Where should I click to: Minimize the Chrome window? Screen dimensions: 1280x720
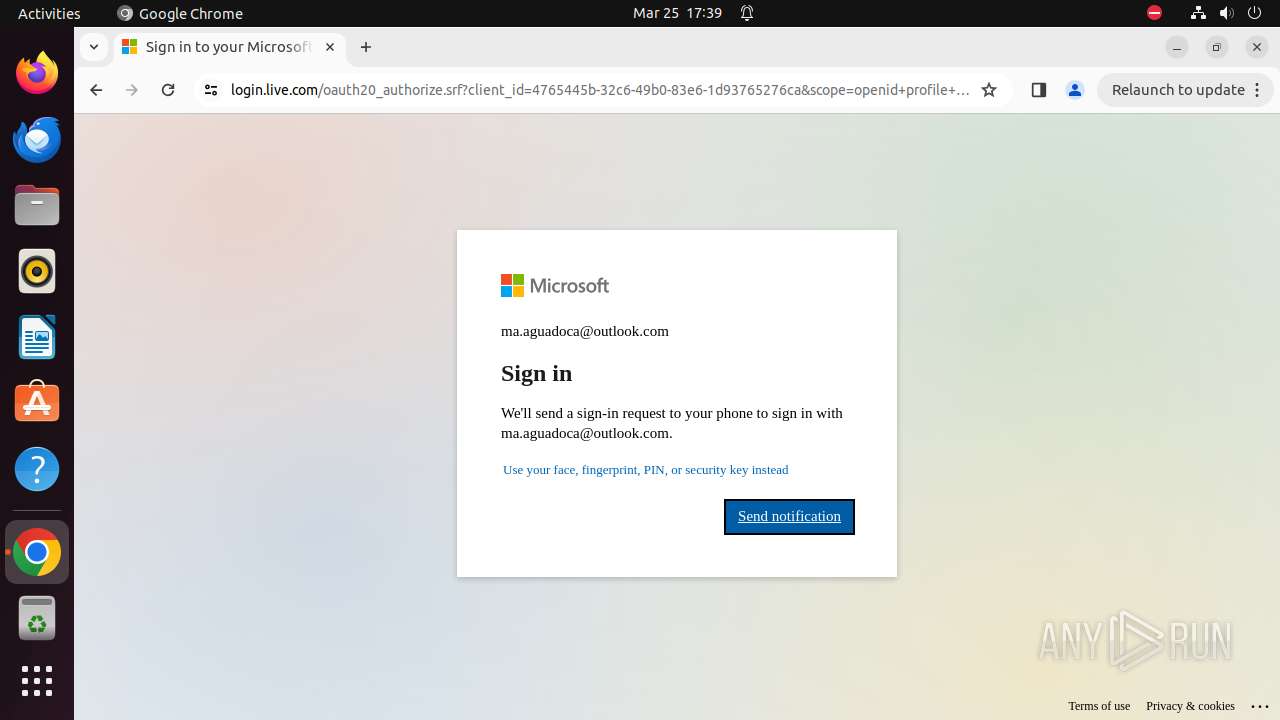(1177, 47)
